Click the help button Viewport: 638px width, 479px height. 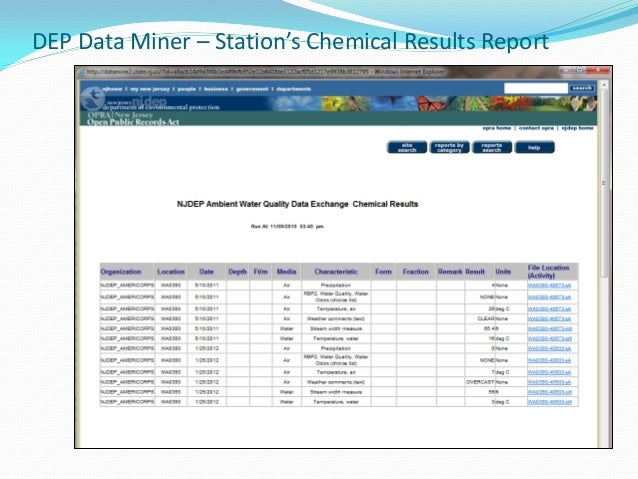(534, 147)
